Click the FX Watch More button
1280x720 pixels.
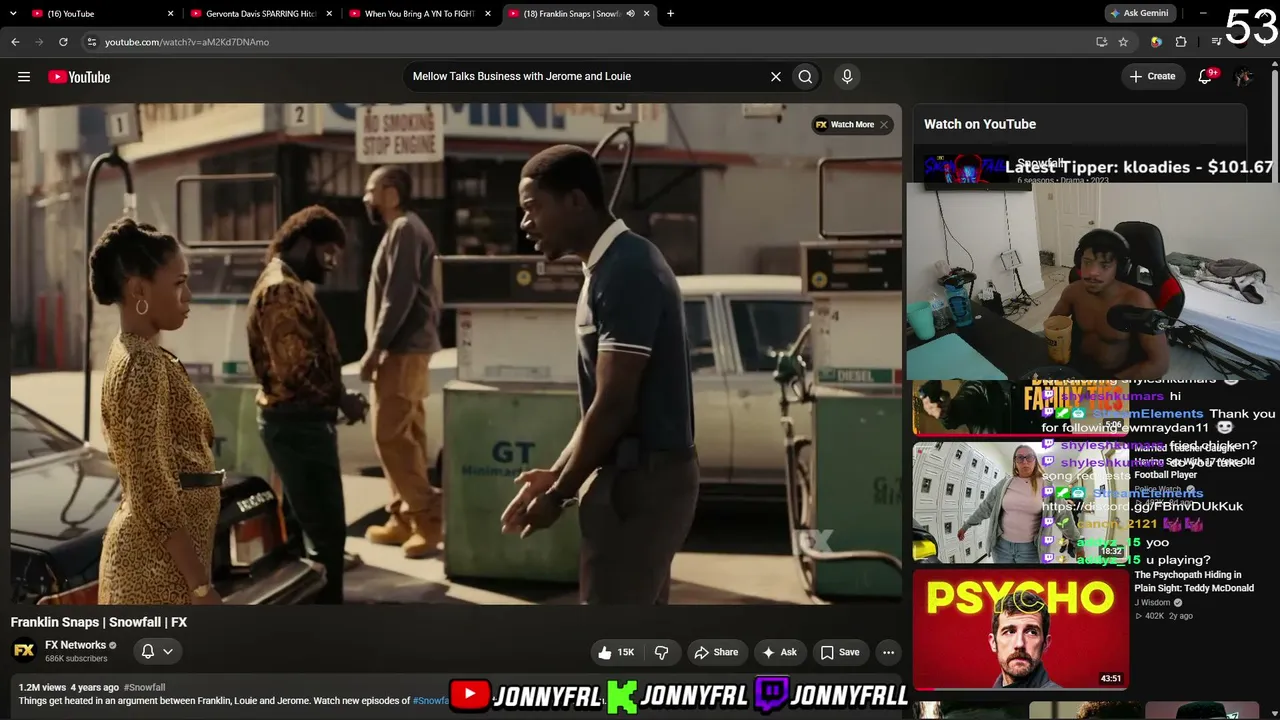coord(845,125)
